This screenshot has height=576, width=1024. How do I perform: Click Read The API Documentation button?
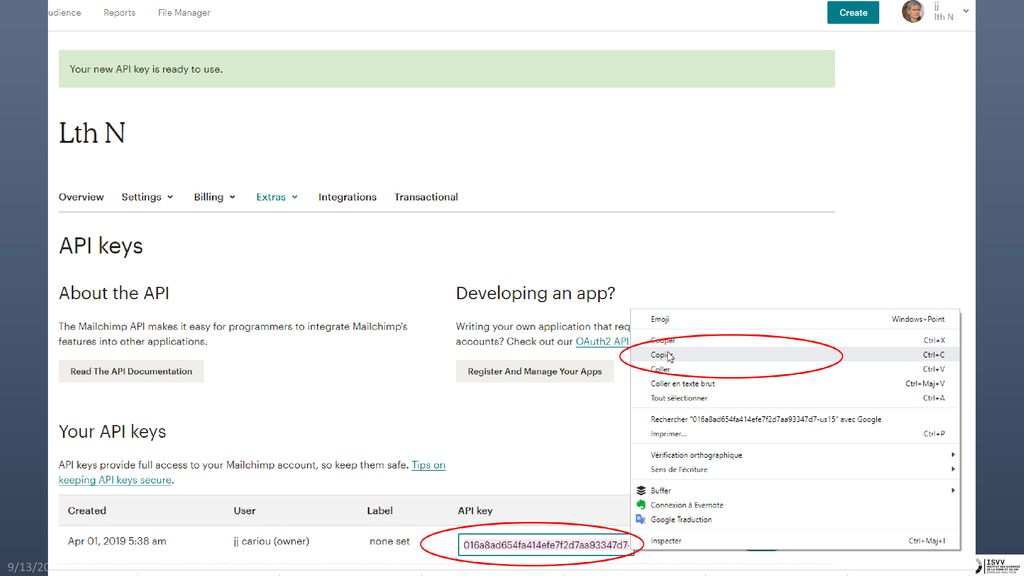point(131,371)
